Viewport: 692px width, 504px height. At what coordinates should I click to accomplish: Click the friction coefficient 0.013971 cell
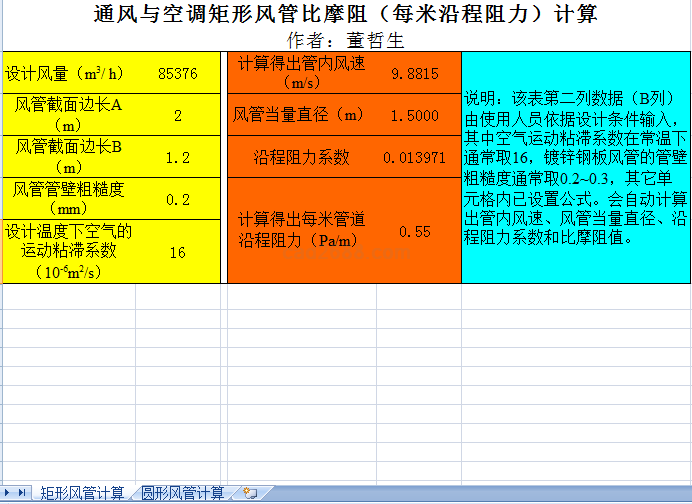414,157
